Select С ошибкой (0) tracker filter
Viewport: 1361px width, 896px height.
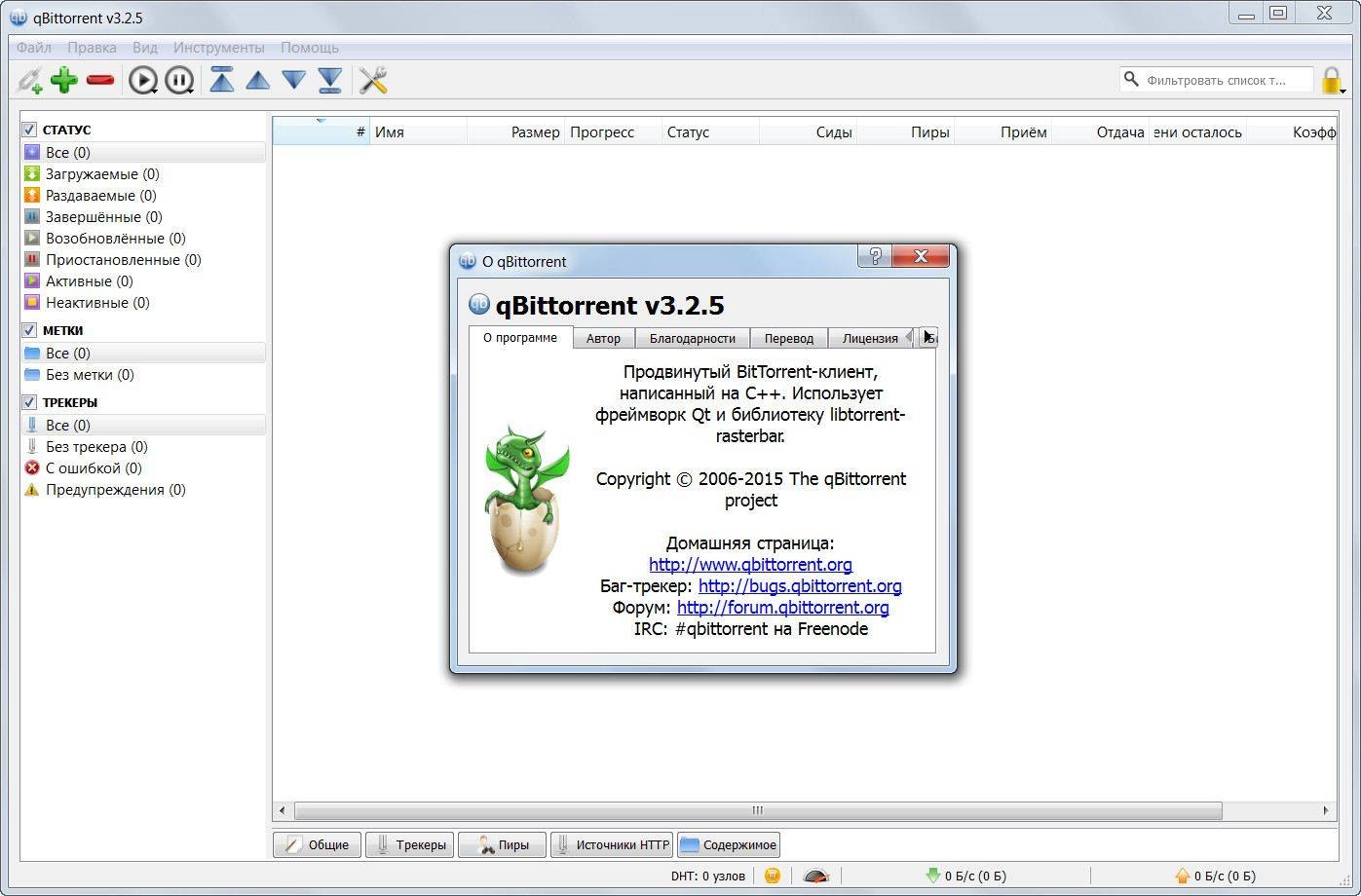143,468
